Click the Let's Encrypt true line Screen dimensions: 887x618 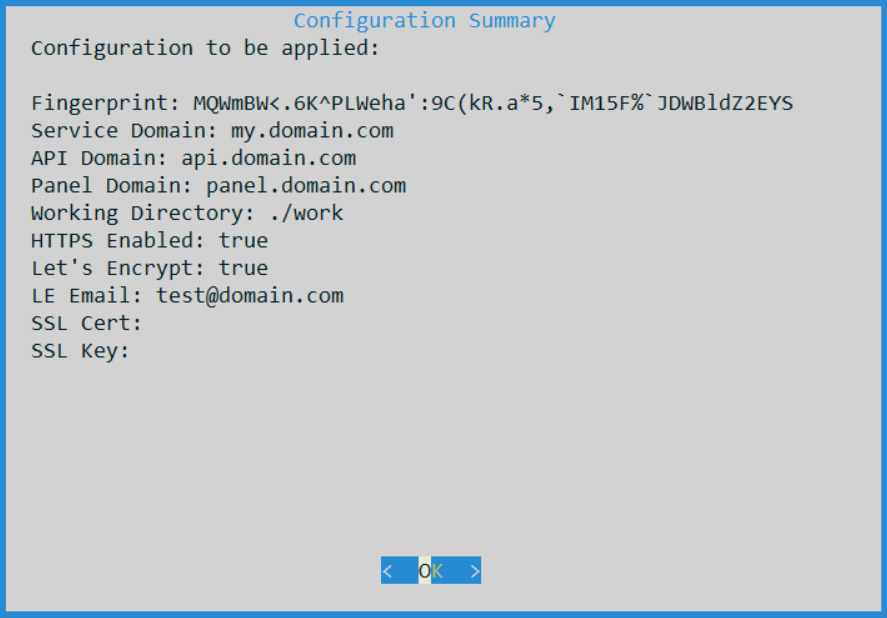pyautogui.click(x=149, y=268)
